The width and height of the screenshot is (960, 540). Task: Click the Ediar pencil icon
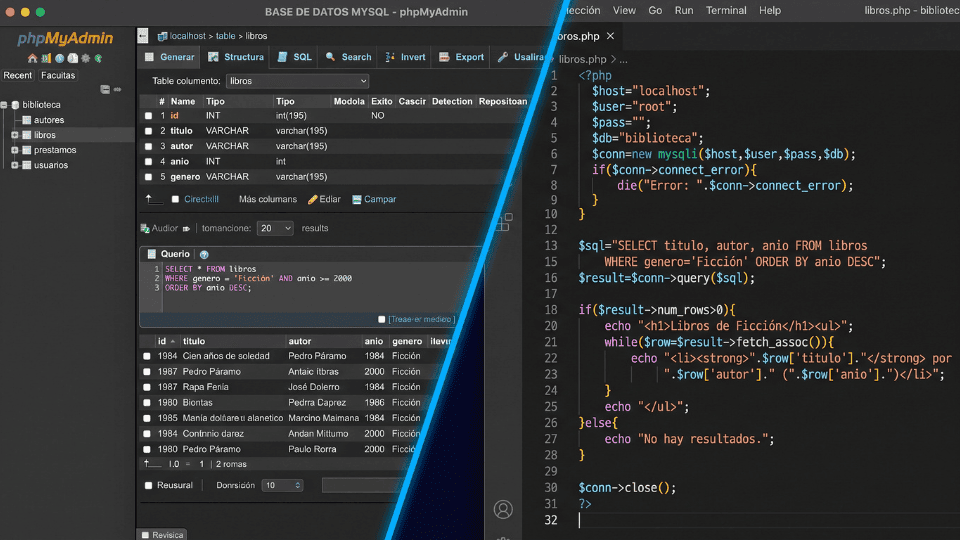point(313,199)
